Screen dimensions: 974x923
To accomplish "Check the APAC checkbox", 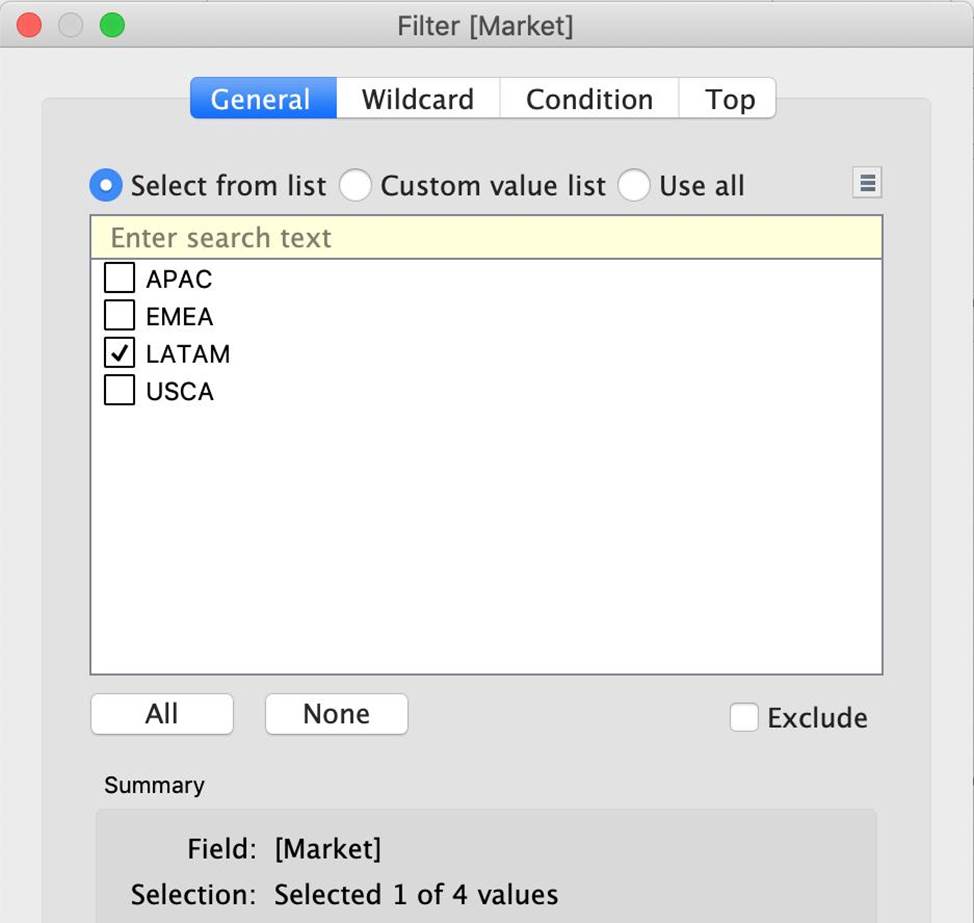I will 119,278.
